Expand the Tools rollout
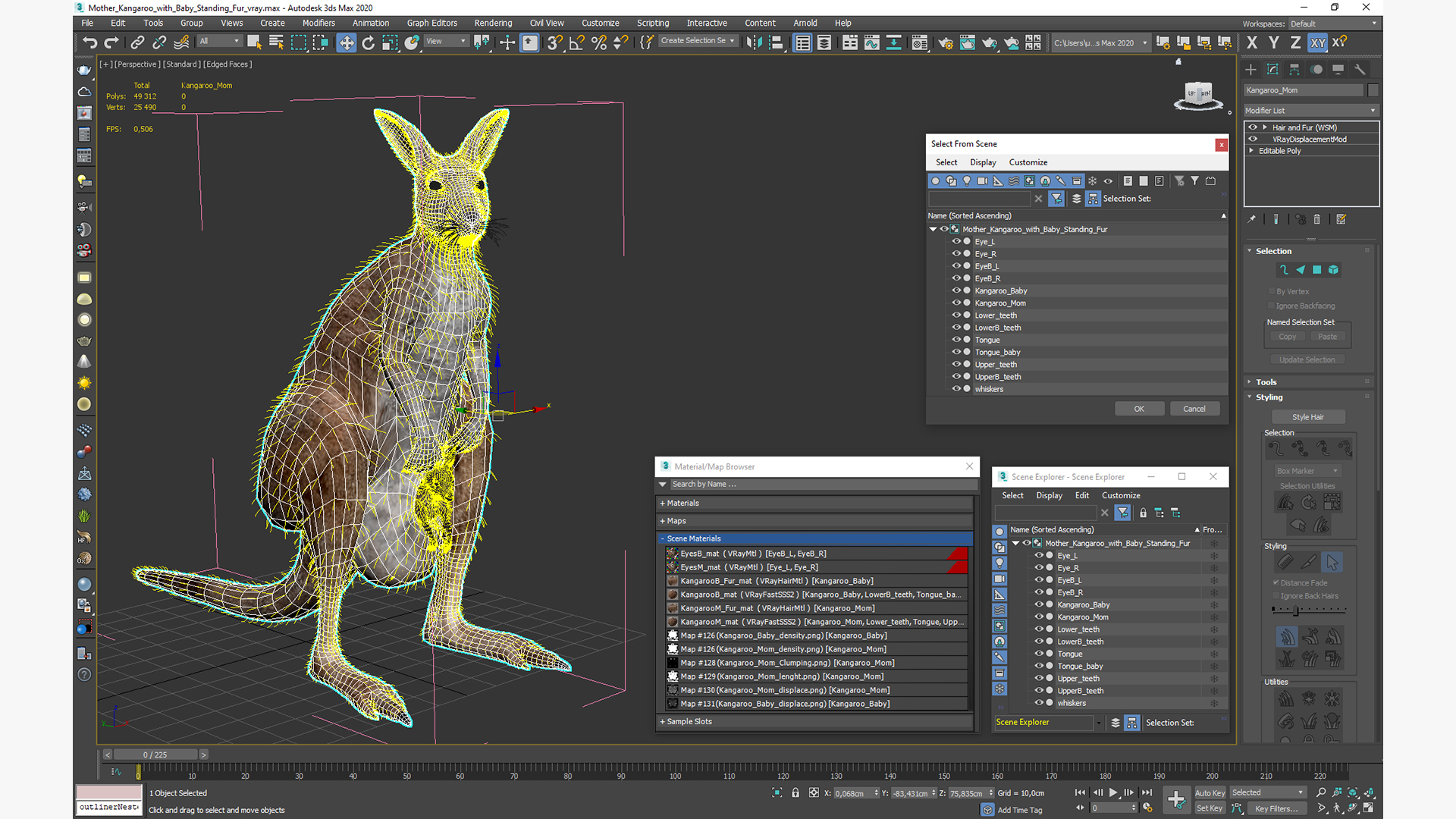This screenshot has height=819, width=1456. (x=1266, y=382)
